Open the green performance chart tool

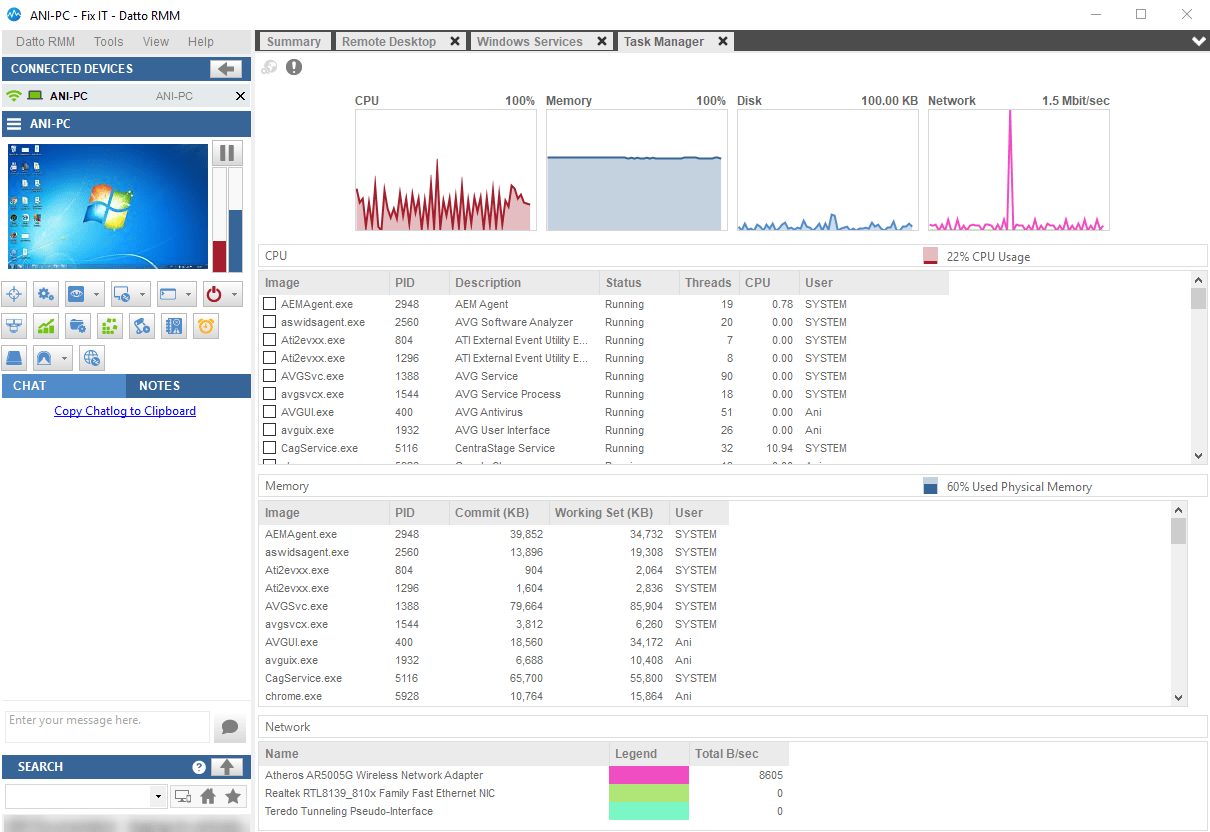point(45,325)
